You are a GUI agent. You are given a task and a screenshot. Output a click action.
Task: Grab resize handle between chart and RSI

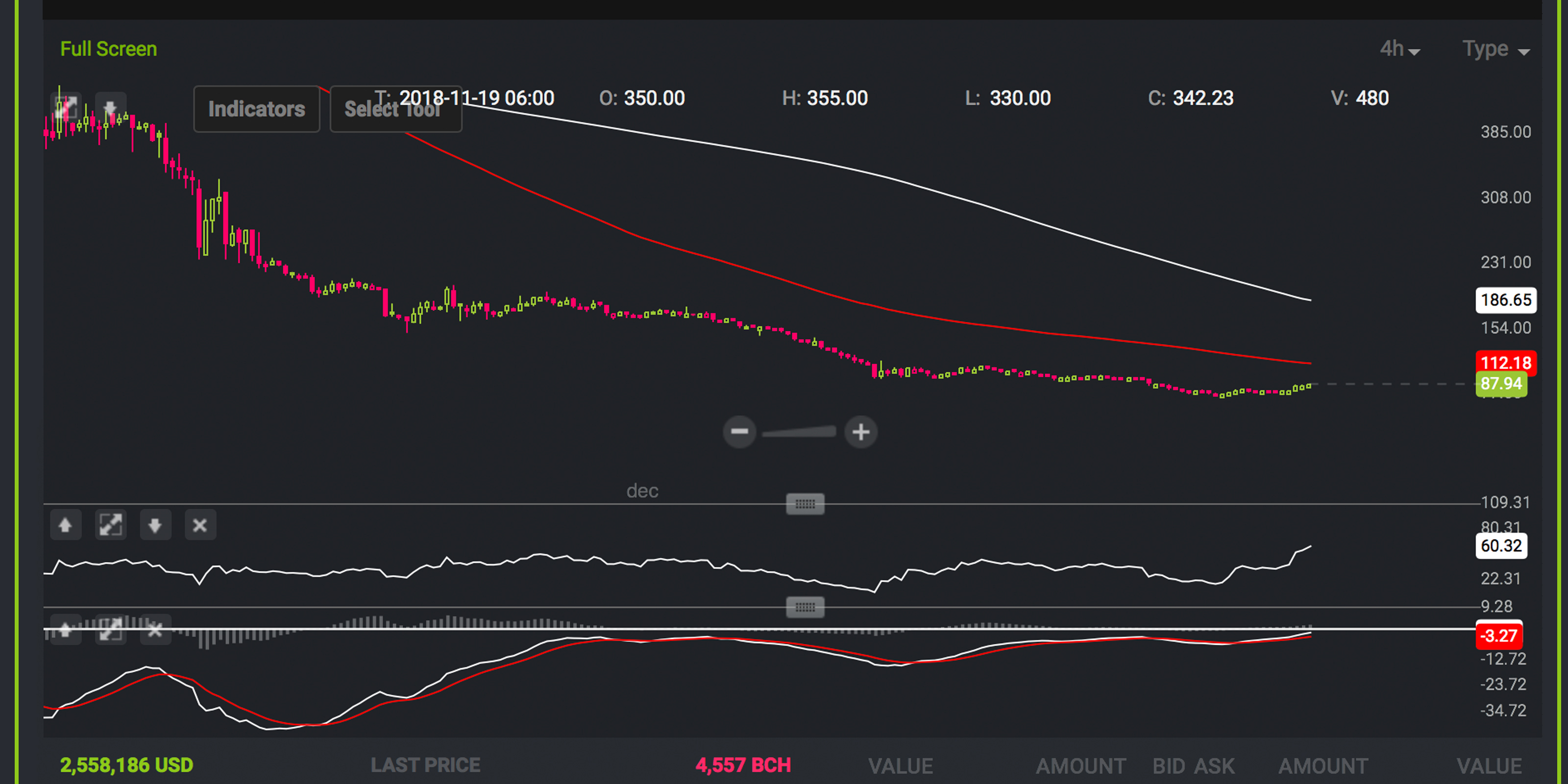click(805, 503)
